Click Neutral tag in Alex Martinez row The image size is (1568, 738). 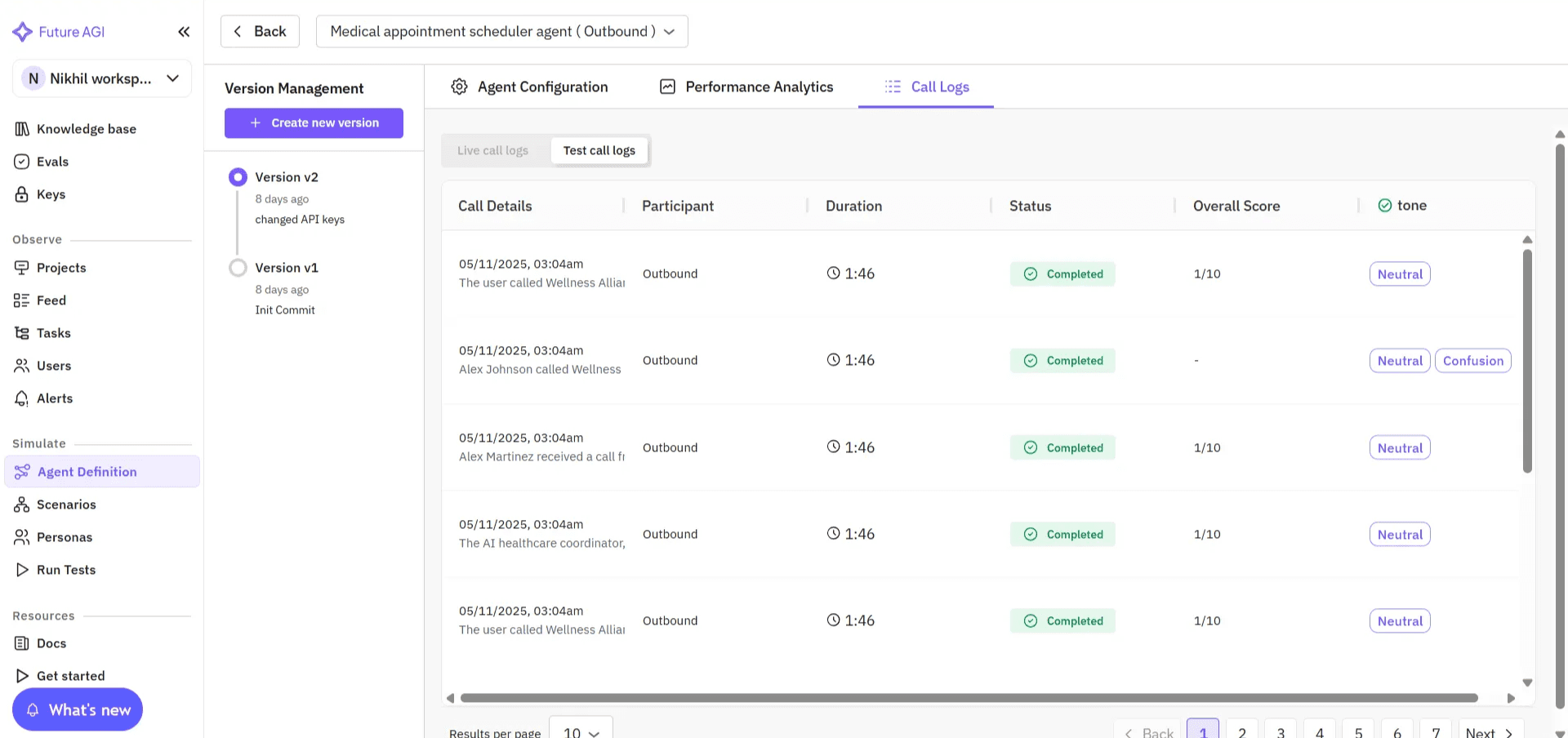pyautogui.click(x=1400, y=447)
